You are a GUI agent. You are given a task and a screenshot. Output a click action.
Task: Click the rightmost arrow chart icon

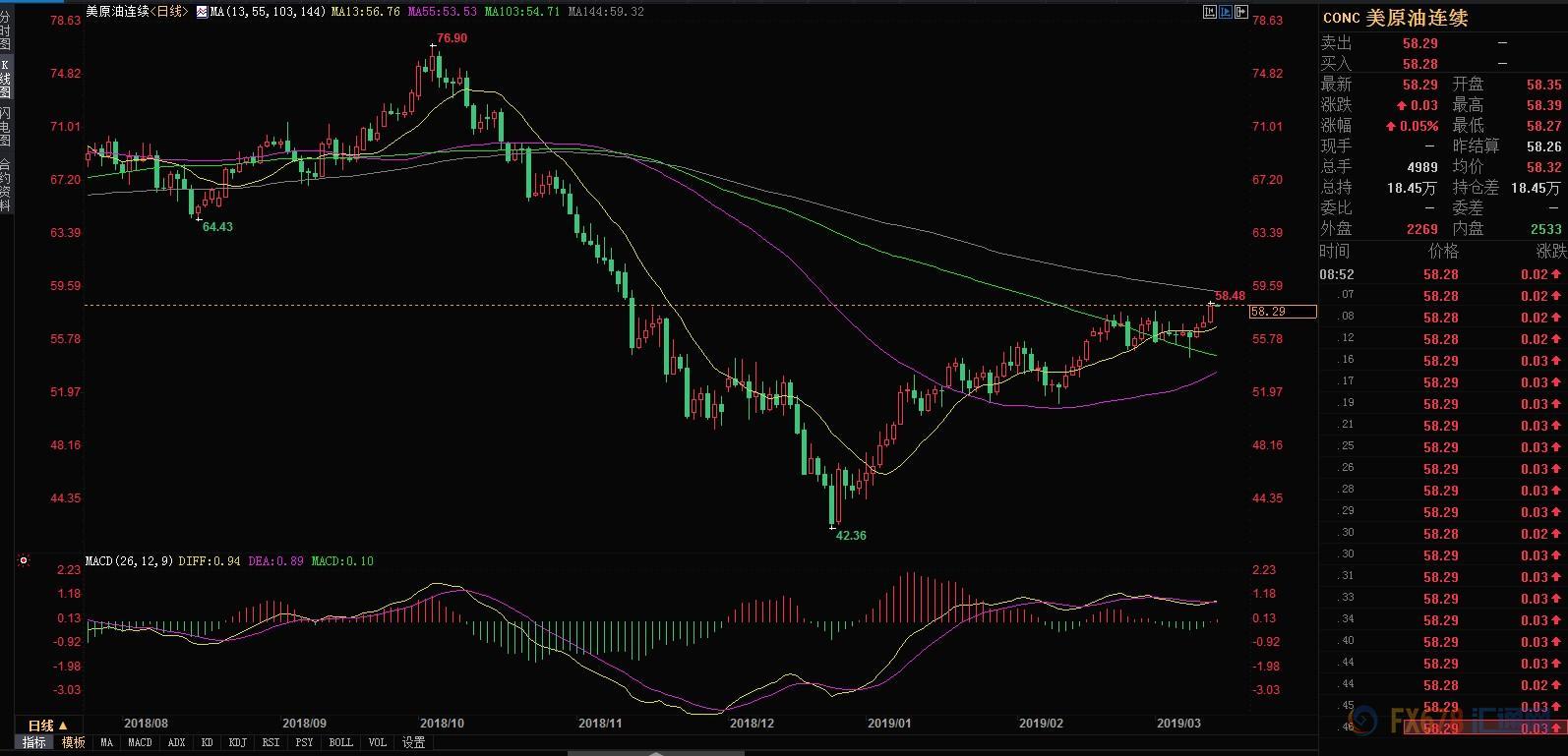[1241, 12]
